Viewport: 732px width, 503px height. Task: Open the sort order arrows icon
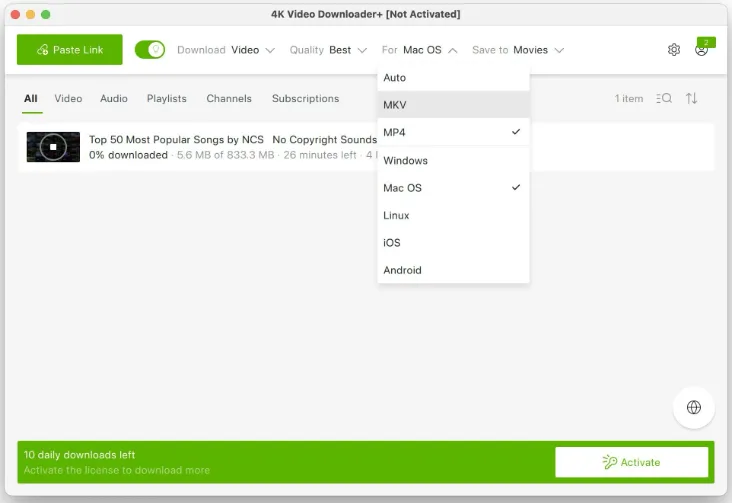coord(691,99)
